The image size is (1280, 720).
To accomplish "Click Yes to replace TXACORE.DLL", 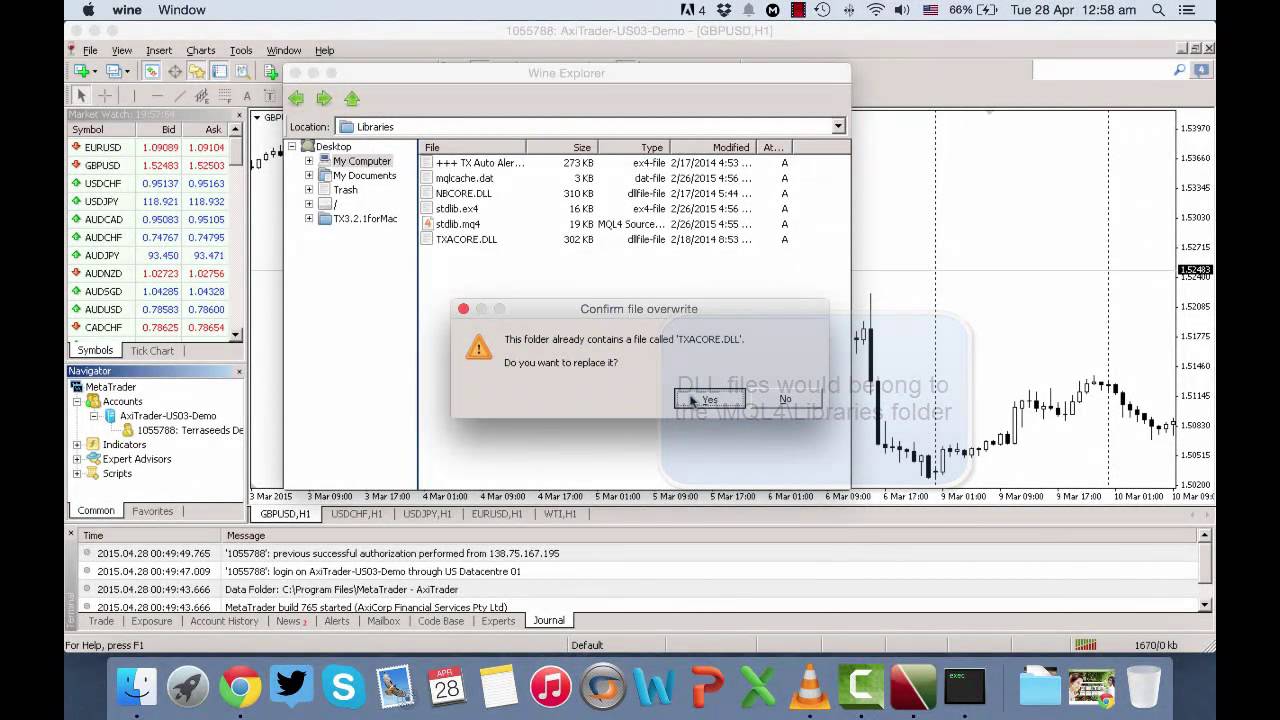I will point(710,399).
